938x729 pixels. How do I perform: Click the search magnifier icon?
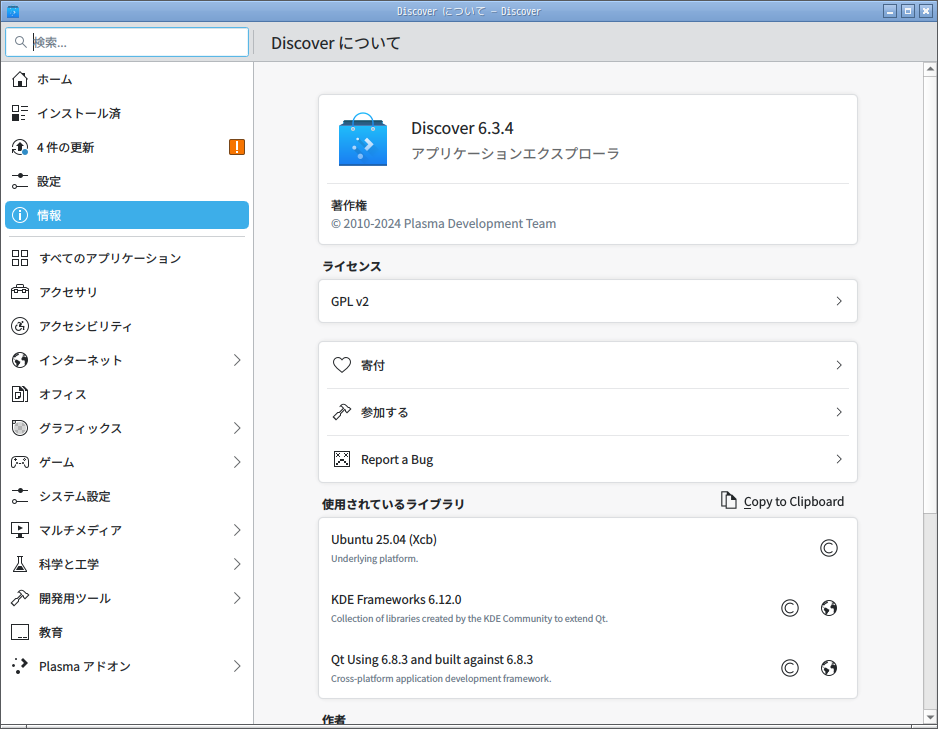tap(20, 42)
